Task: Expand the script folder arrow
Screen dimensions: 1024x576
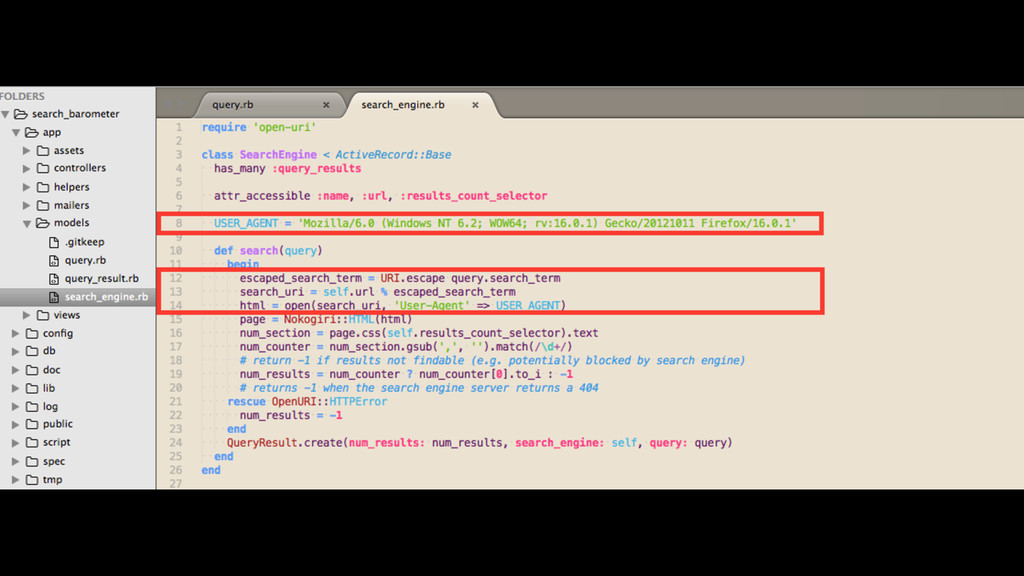Action: pyautogui.click(x=16, y=443)
